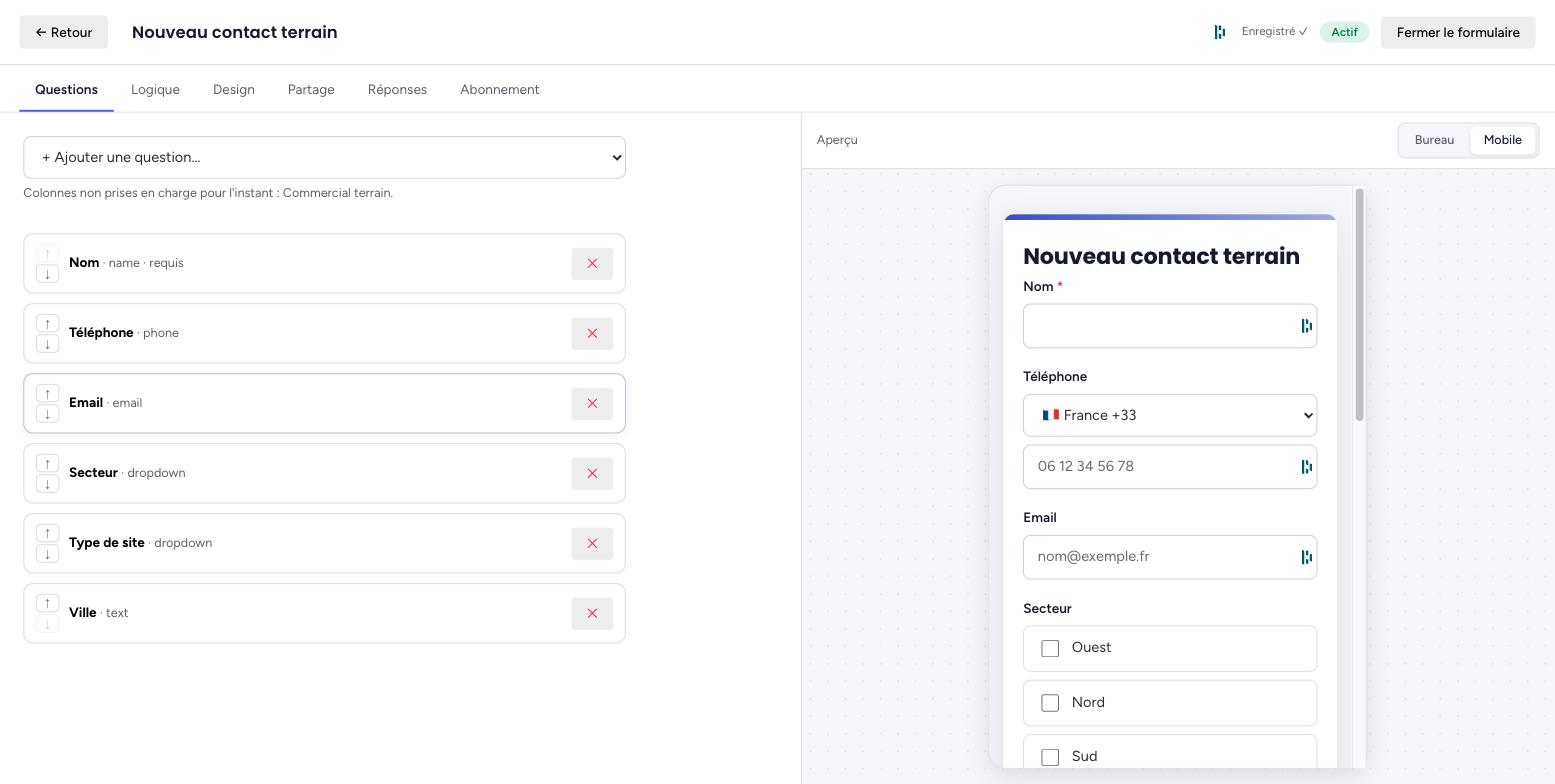Image resolution: width=1555 pixels, height=784 pixels.
Task: Move the Type de site question up
Action: tap(47, 534)
